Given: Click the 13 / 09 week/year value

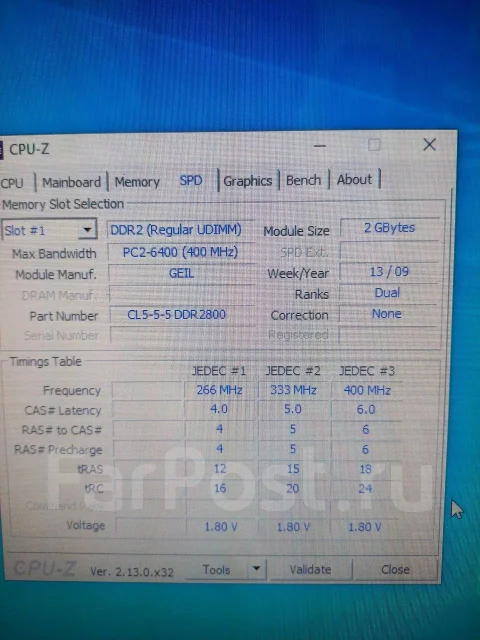Looking at the screenshot, I should click(x=389, y=272).
